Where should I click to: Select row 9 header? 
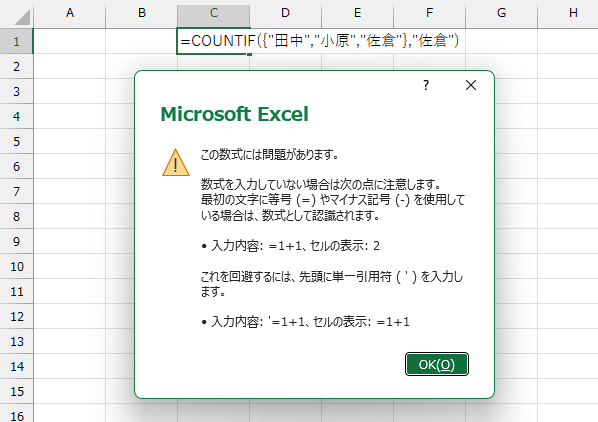click(16, 241)
